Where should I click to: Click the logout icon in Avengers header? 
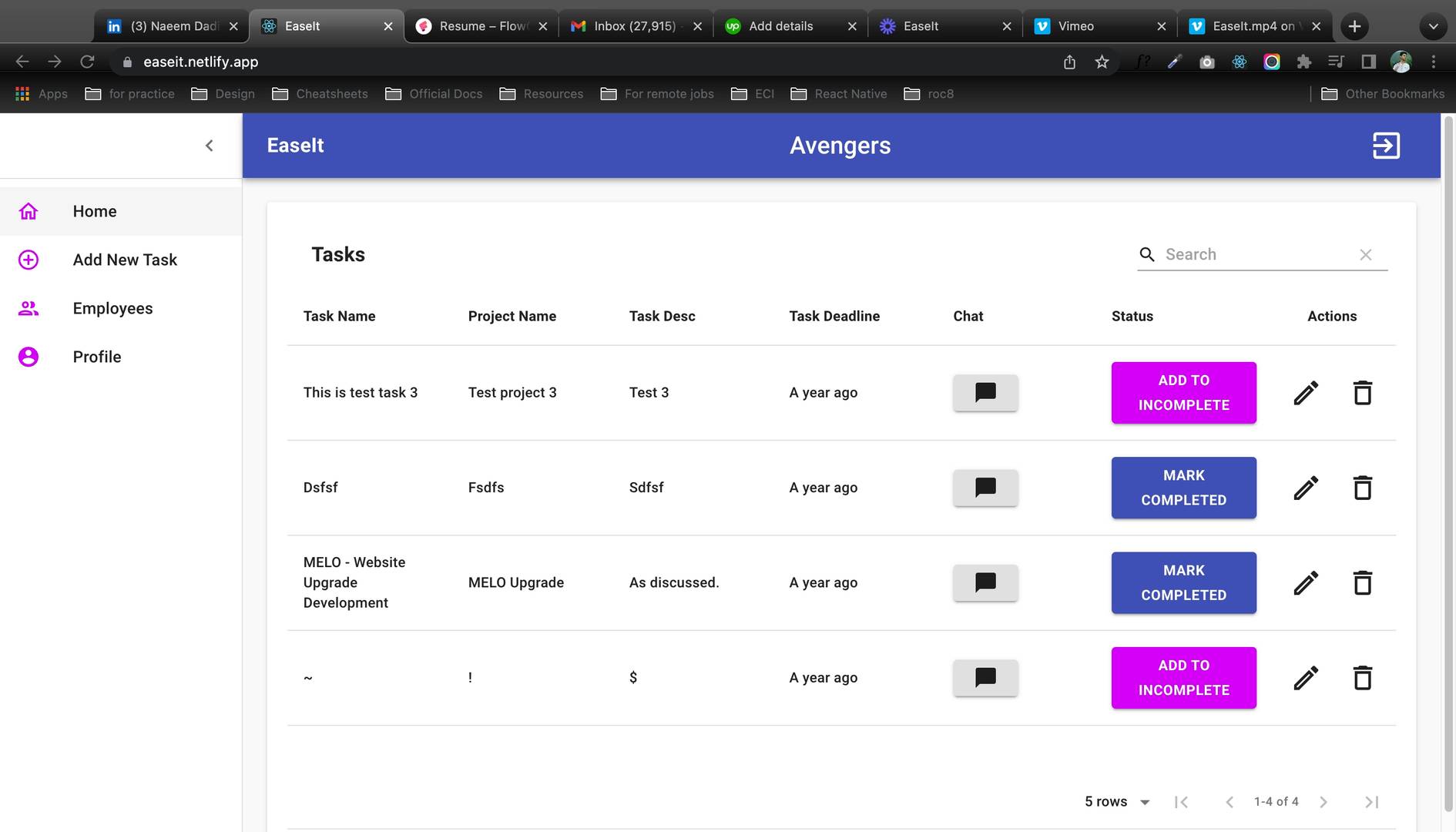point(1386,146)
